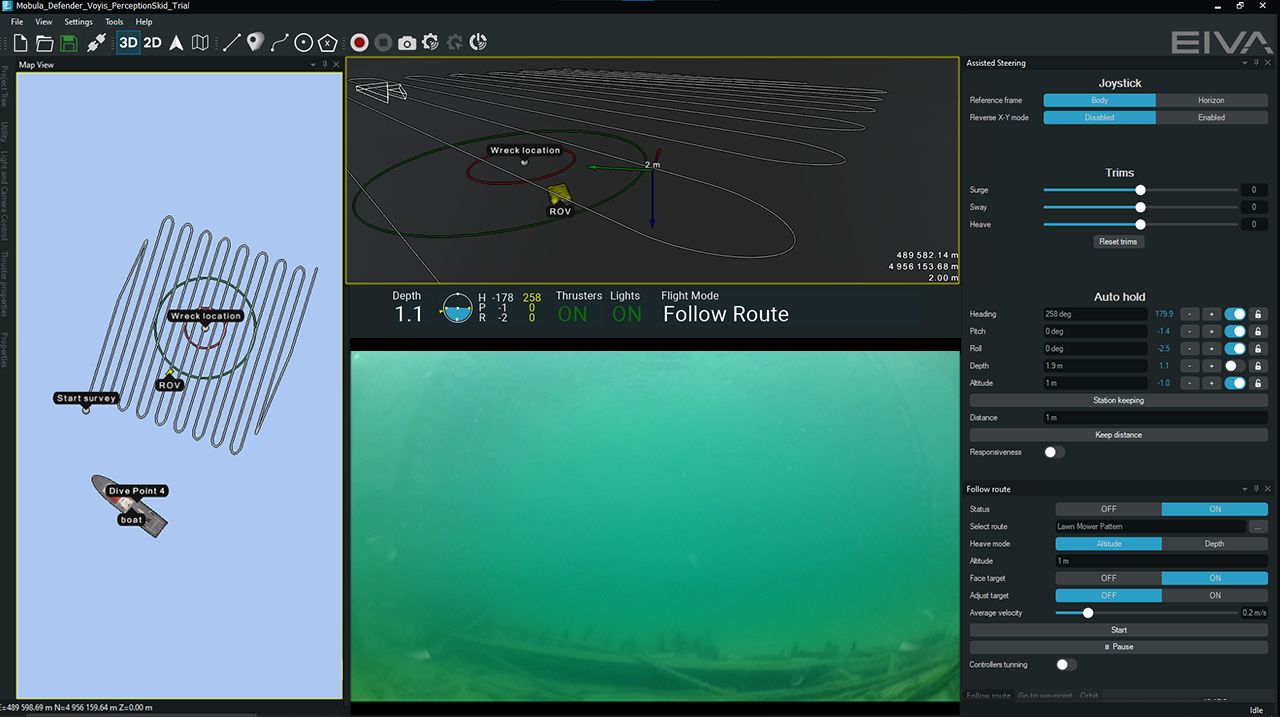Viewport: 1280px width, 717px height.
Task: Click the Station keeping button
Action: tap(1118, 400)
